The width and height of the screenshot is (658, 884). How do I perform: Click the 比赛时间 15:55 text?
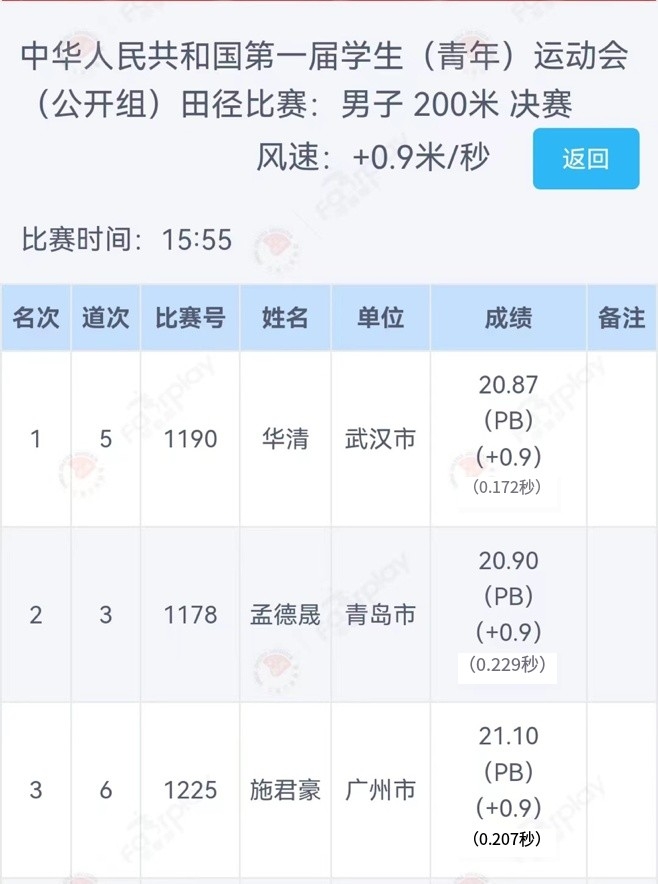tap(126, 240)
